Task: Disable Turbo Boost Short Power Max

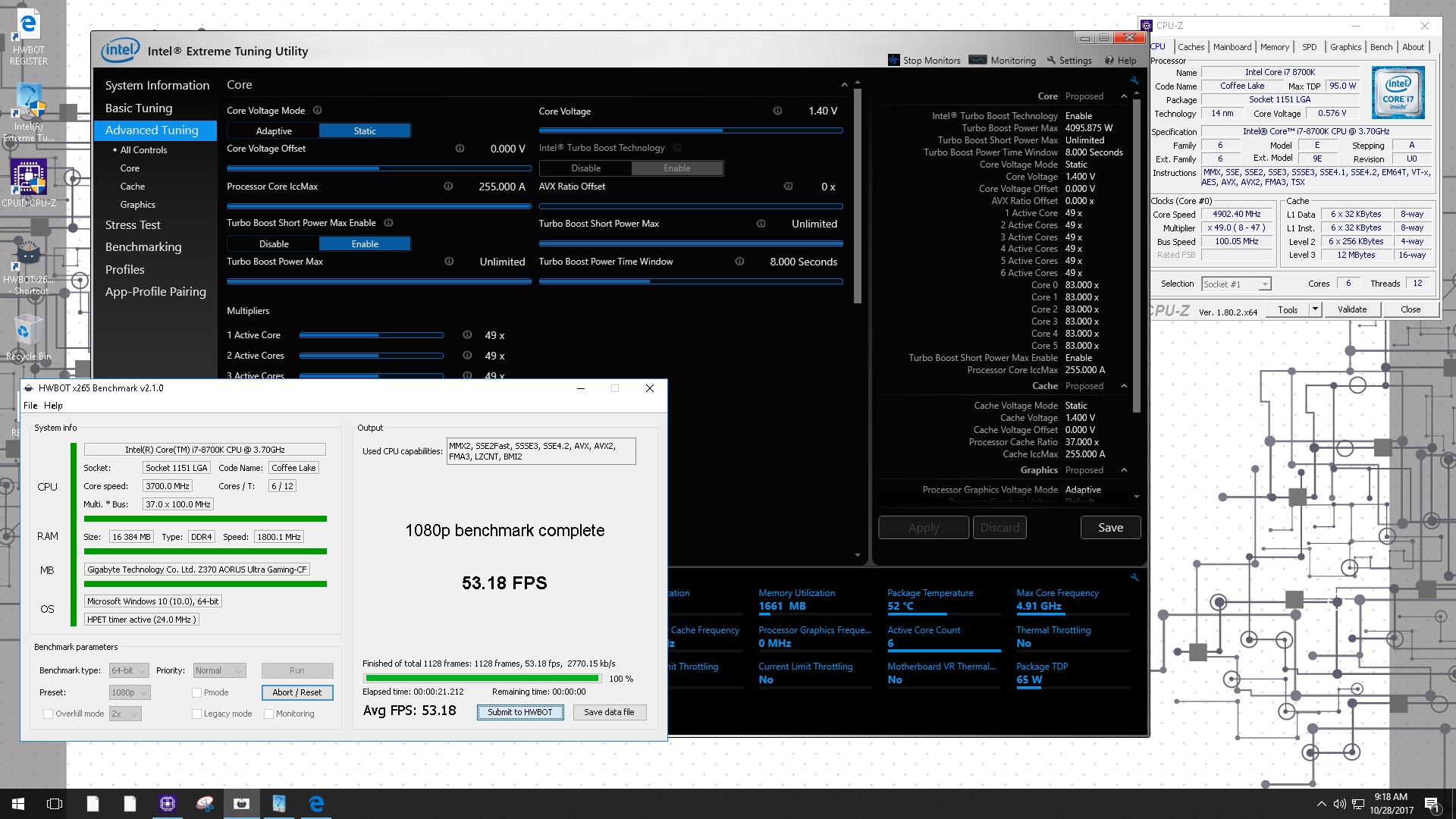Action: (x=274, y=243)
